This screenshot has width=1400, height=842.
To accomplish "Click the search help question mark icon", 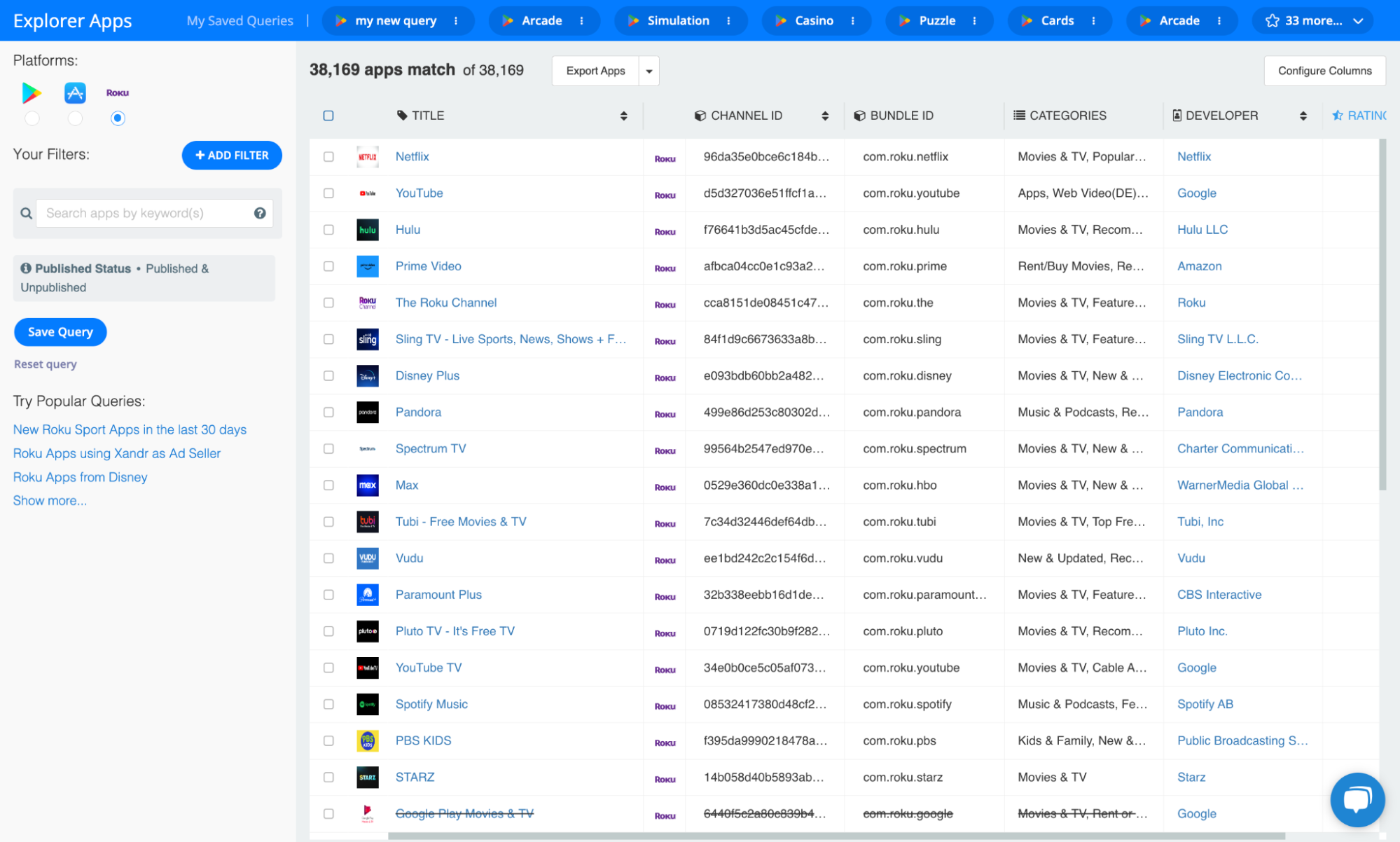I will pos(260,213).
